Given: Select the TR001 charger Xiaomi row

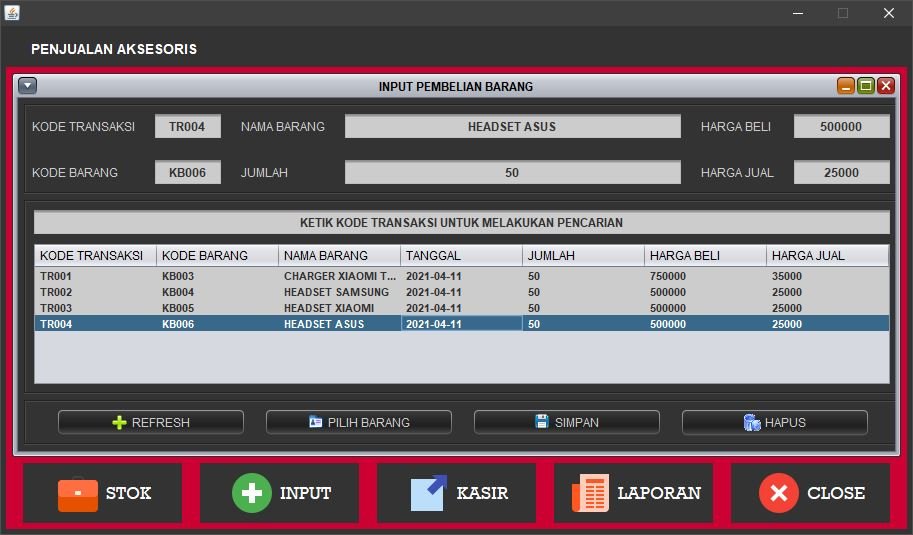Looking at the screenshot, I should 340,276.
